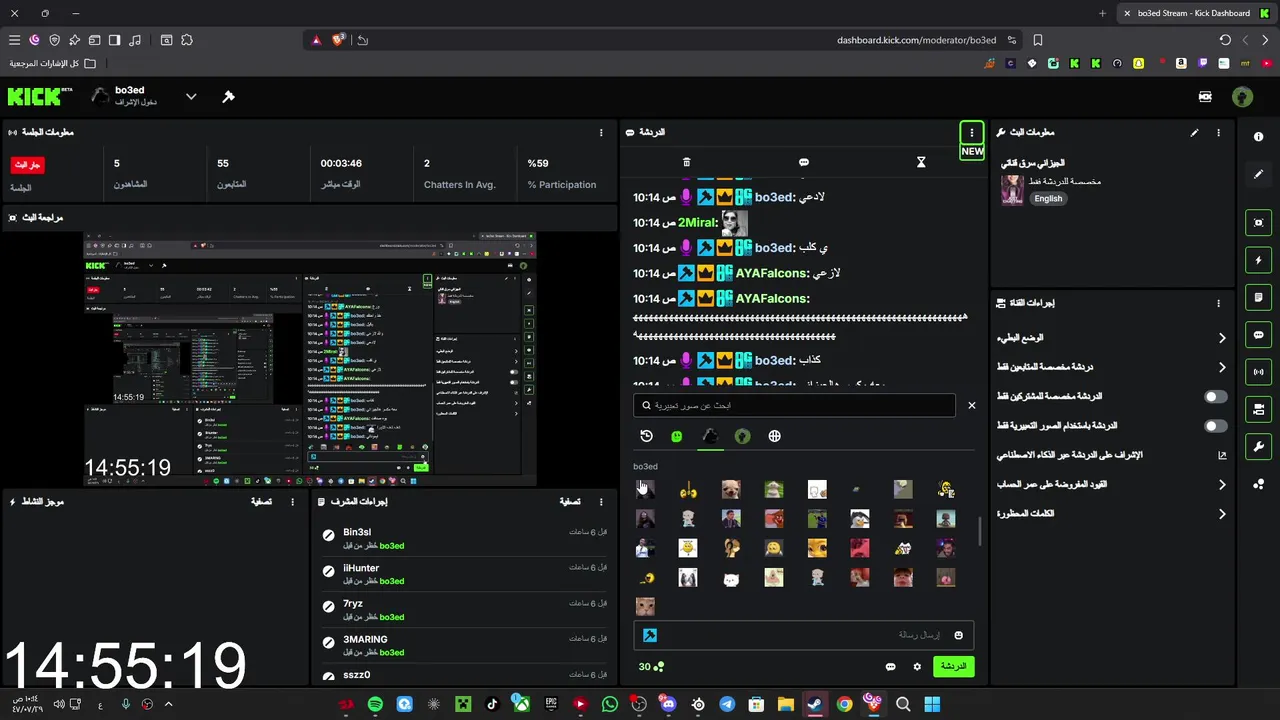Click the green chat send button
1280x720 pixels.
[953, 666]
